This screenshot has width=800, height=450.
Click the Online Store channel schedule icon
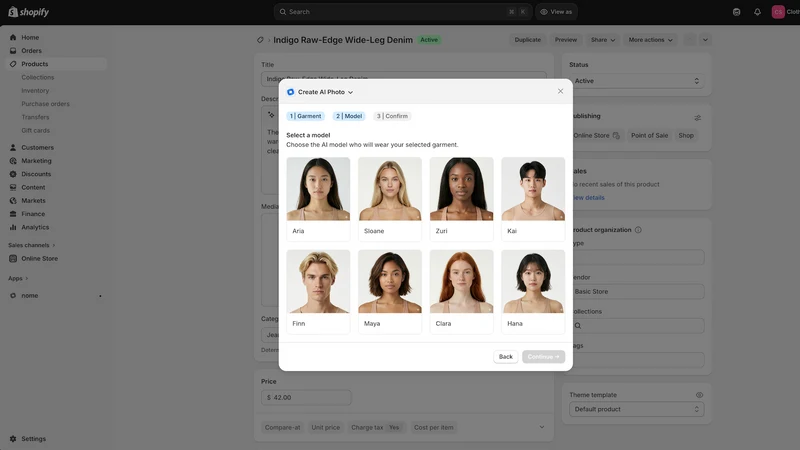(616, 136)
